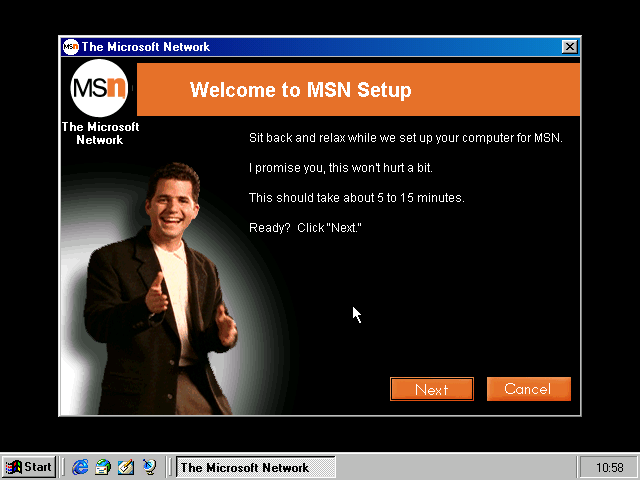Click the 'Welcome to MSN Setup' heading
The width and height of the screenshot is (640, 480).
click(300, 90)
